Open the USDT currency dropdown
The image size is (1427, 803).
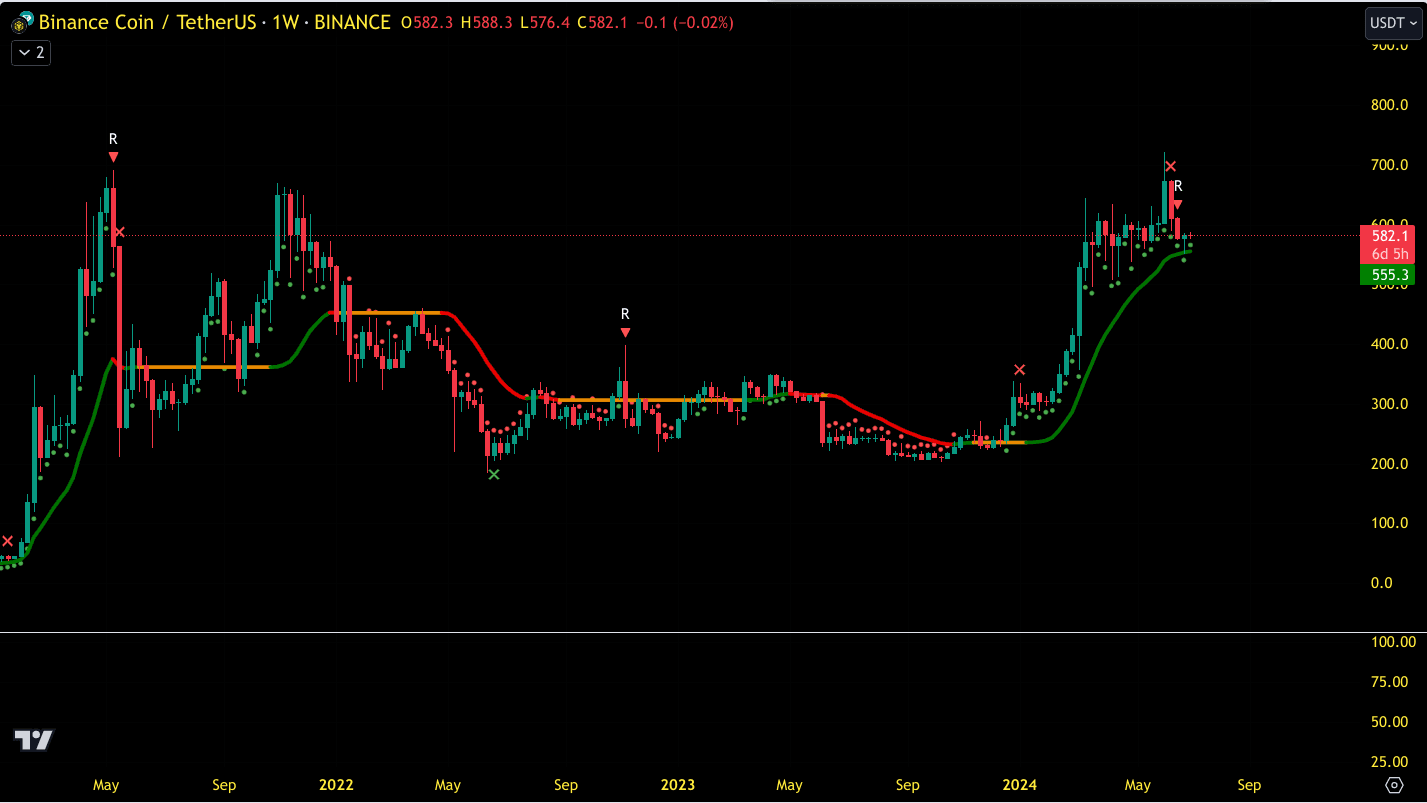[x=1394, y=23]
